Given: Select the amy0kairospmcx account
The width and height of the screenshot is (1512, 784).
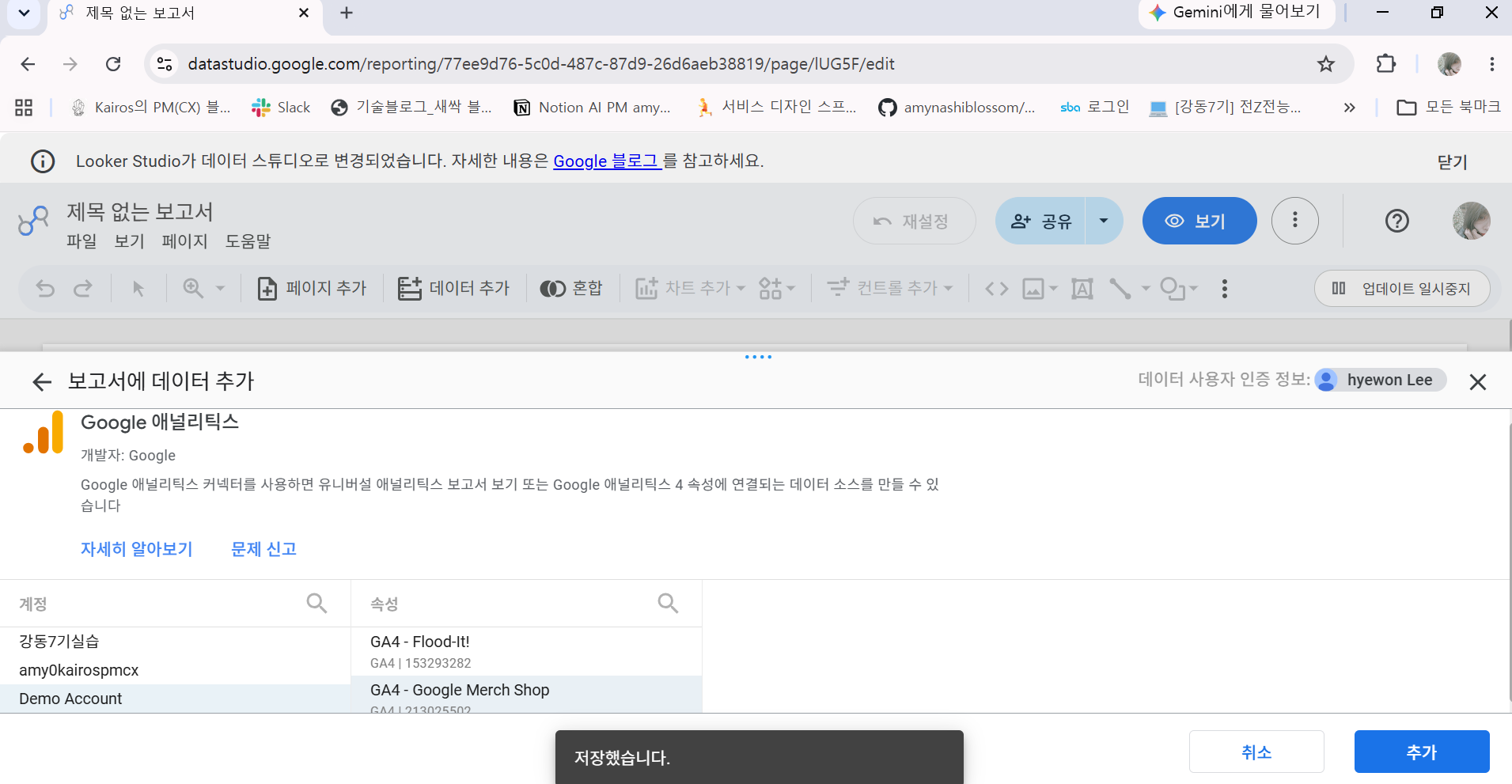Looking at the screenshot, I should pos(175,670).
